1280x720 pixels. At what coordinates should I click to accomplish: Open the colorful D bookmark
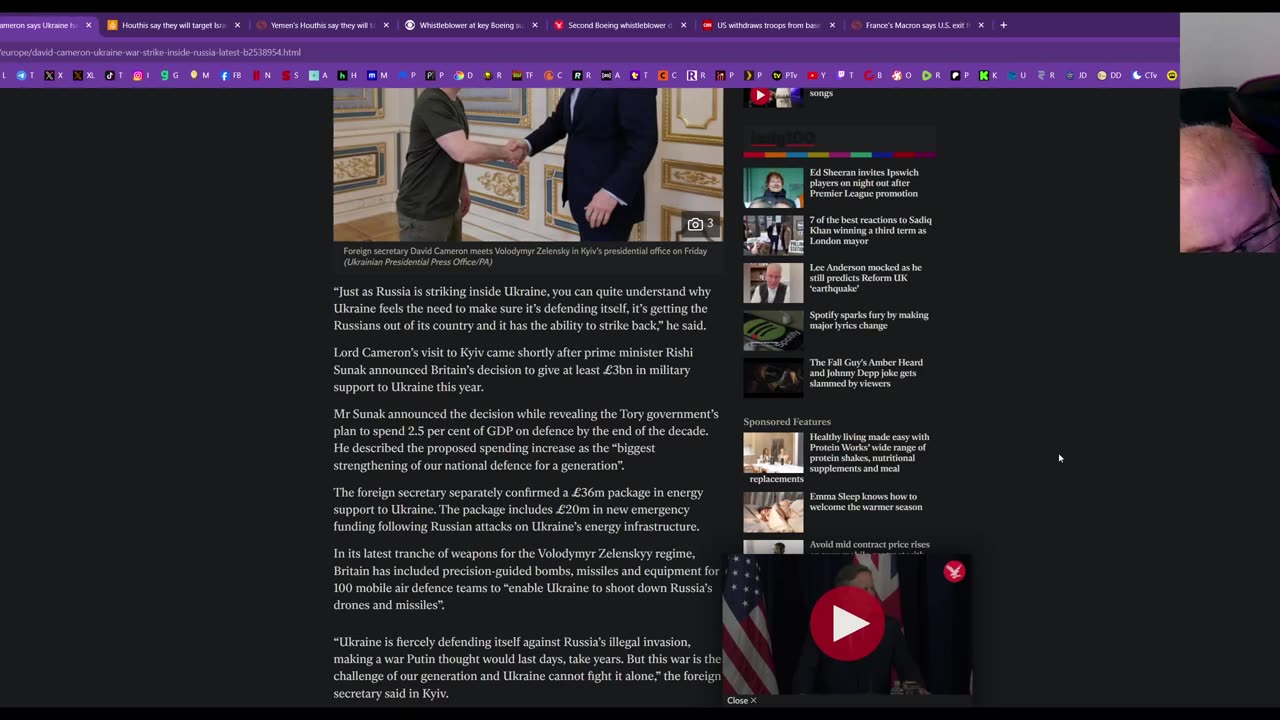pyautogui.click(x=463, y=75)
